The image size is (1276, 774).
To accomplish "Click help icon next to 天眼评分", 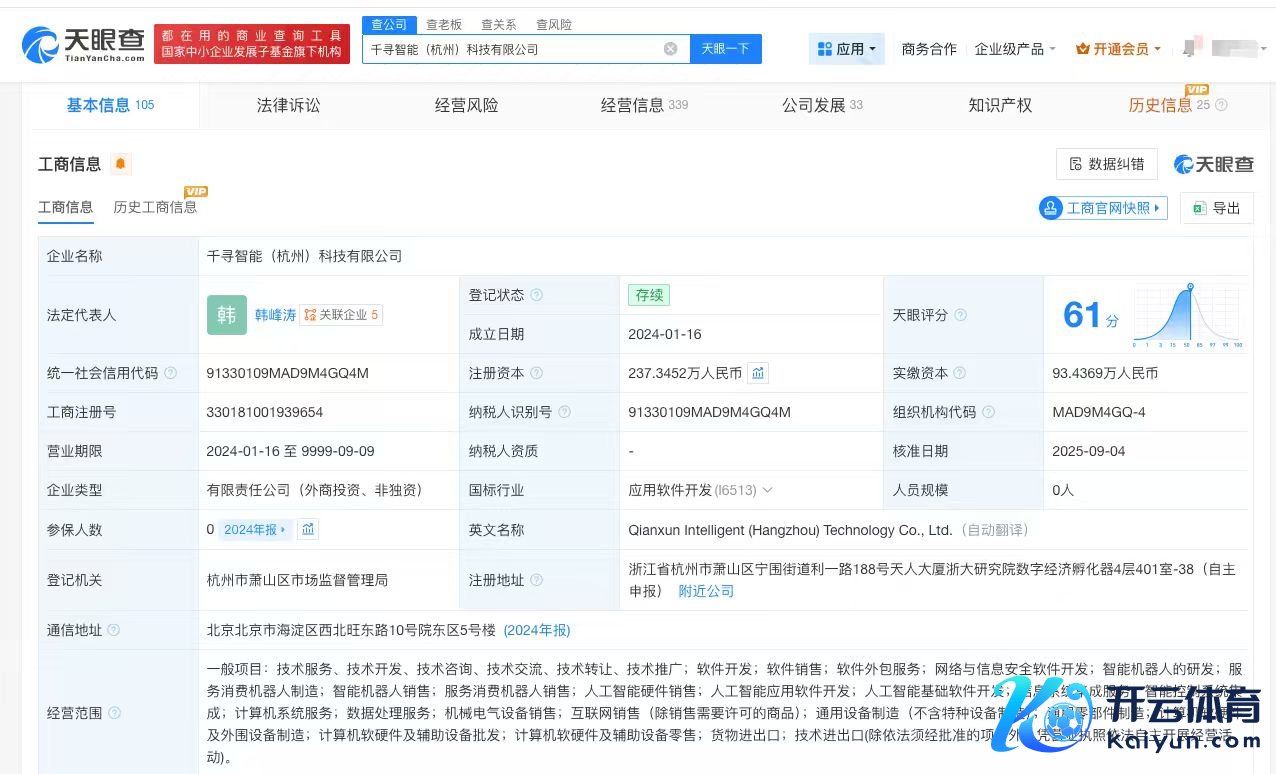I will (961, 315).
